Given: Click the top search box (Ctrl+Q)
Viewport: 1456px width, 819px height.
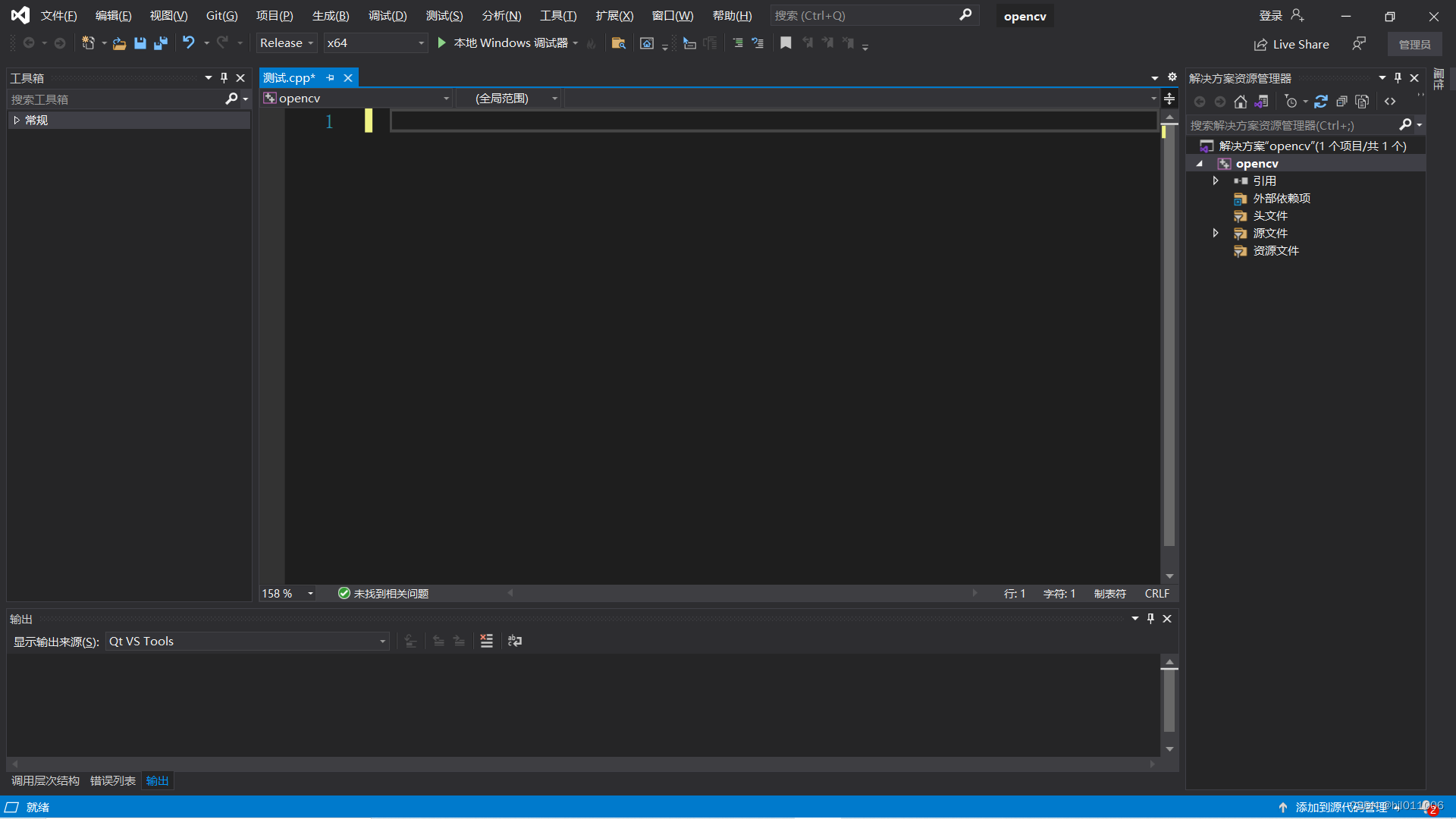Looking at the screenshot, I should (864, 16).
